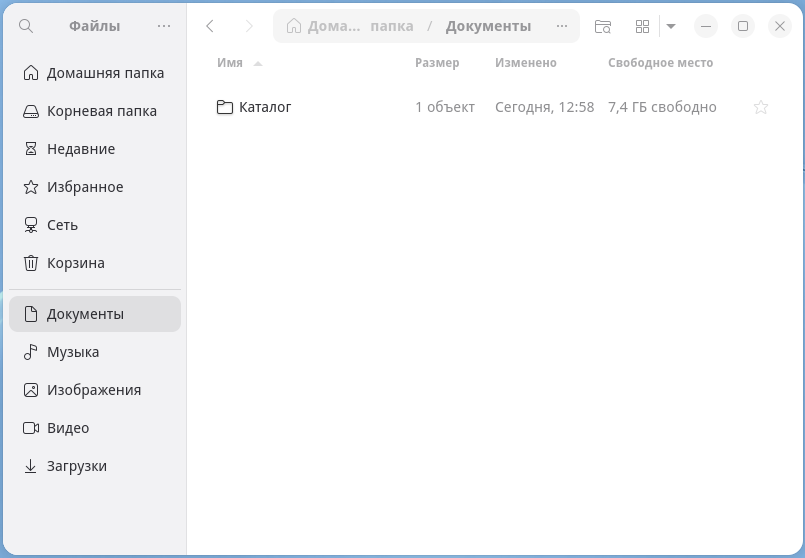Open Изображения folder in sidebar

95,390
